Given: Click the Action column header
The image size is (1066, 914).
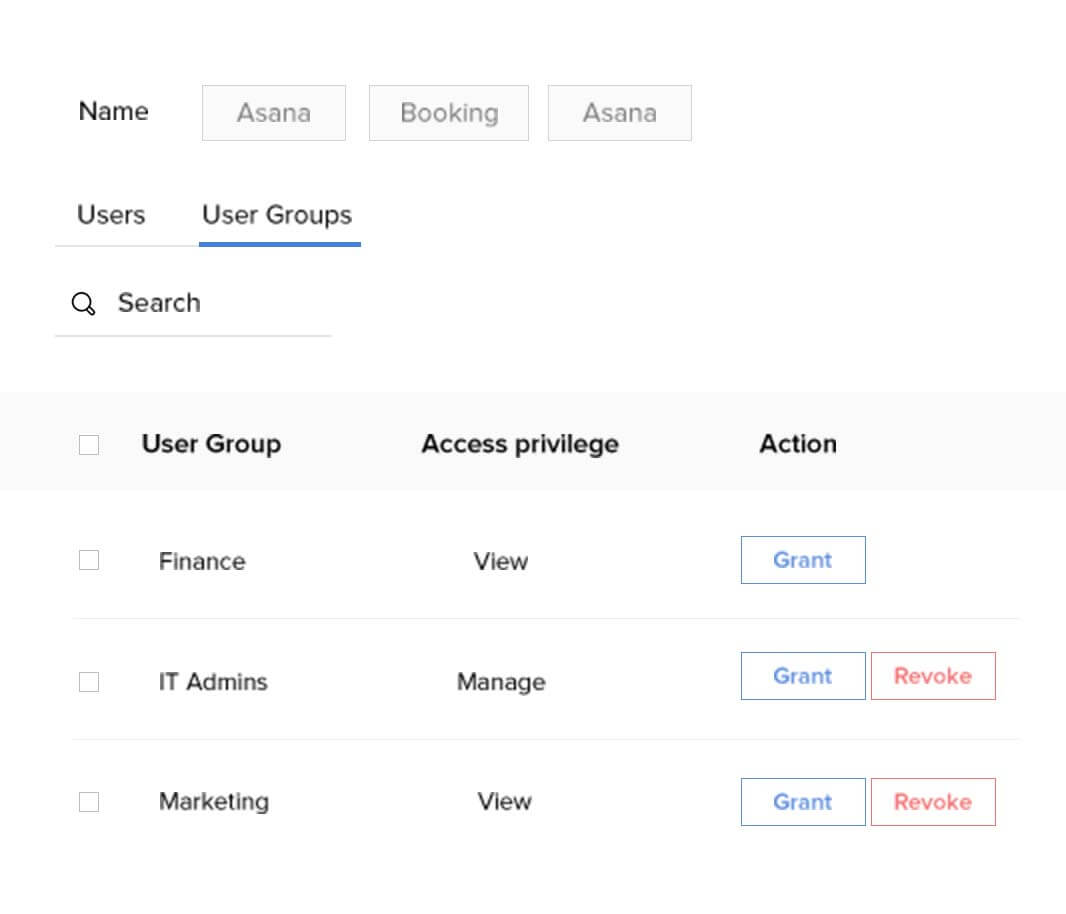Looking at the screenshot, I should 798,444.
